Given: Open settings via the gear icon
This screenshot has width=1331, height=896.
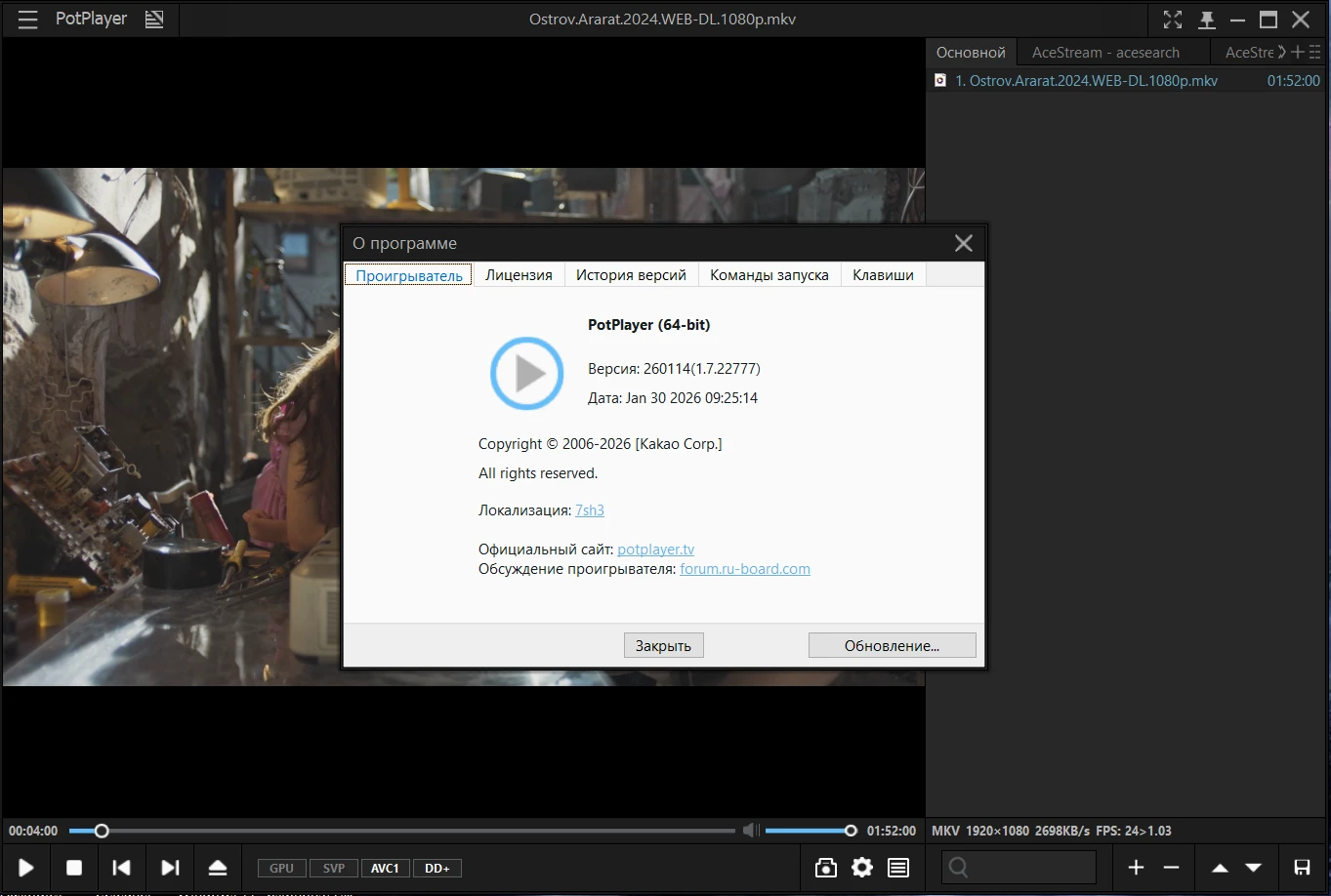Looking at the screenshot, I should pyautogui.click(x=862, y=868).
